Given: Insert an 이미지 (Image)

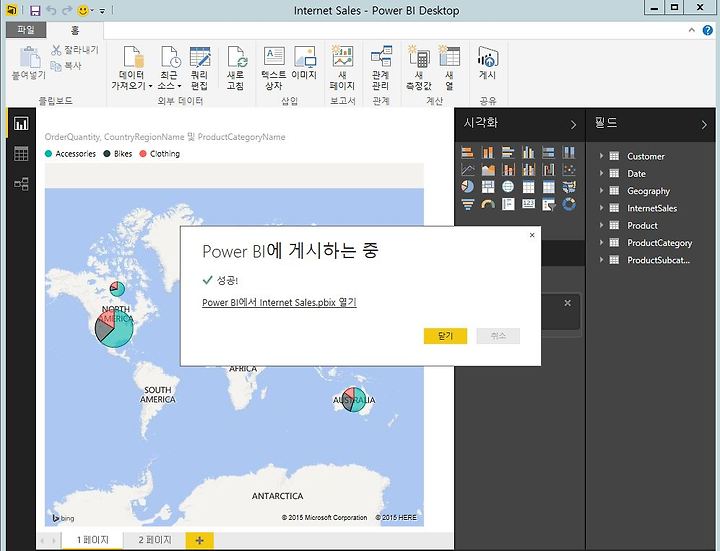Looking at the screenshot, I should coord(304,63).
